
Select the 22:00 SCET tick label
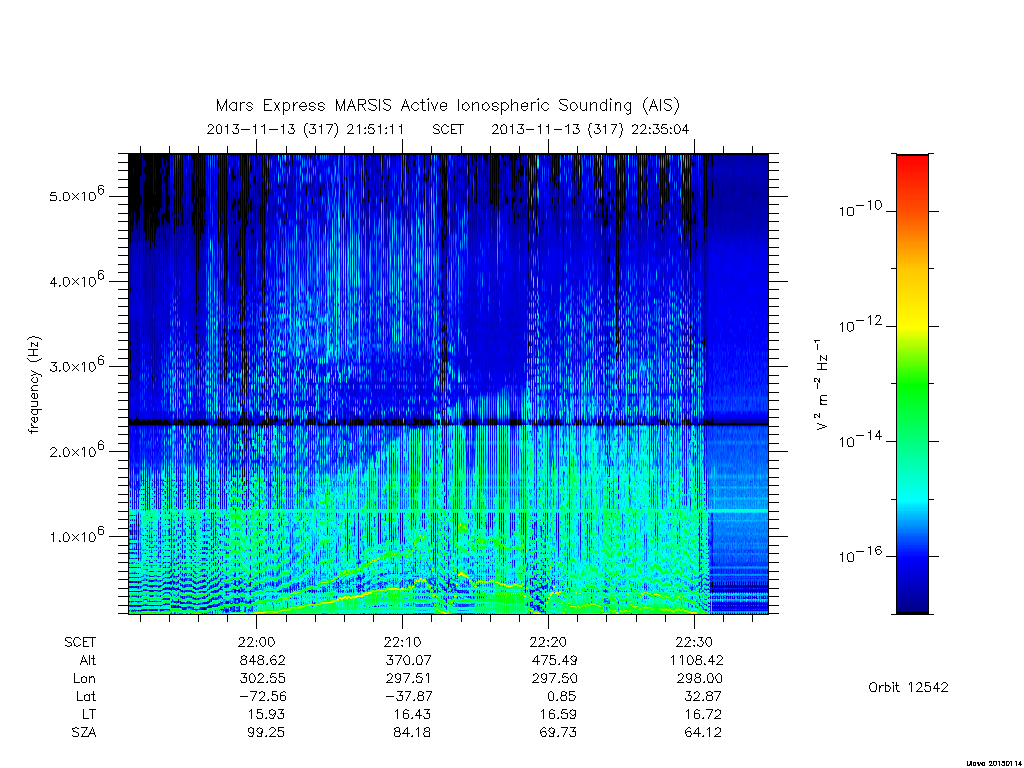coord(256,642)
